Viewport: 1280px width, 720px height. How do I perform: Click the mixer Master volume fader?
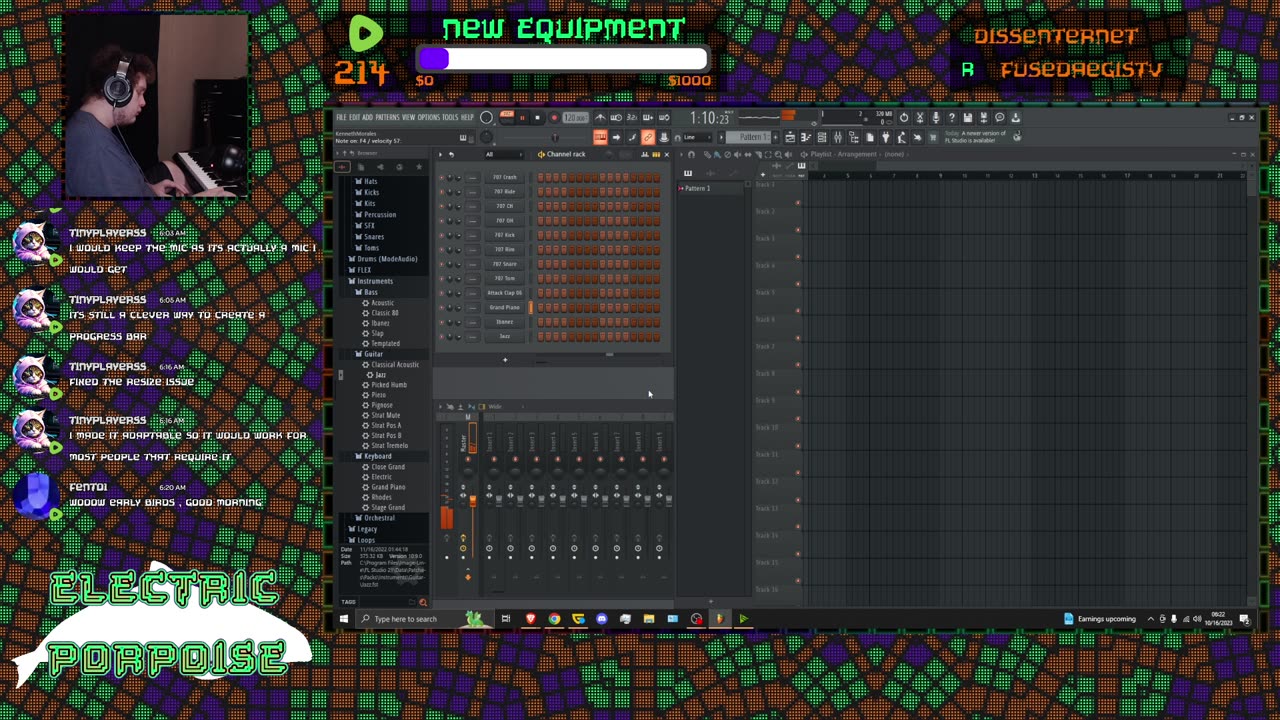pyautogui.click(x=472, y=500)
